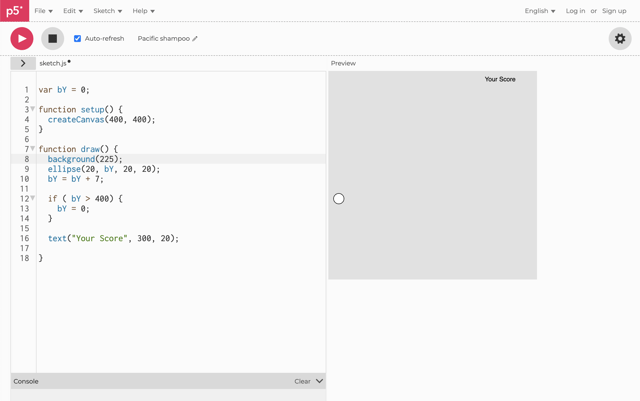Fold the draw function at line 7
Screen dimensions: 640x401
click(x=33, y=149)
